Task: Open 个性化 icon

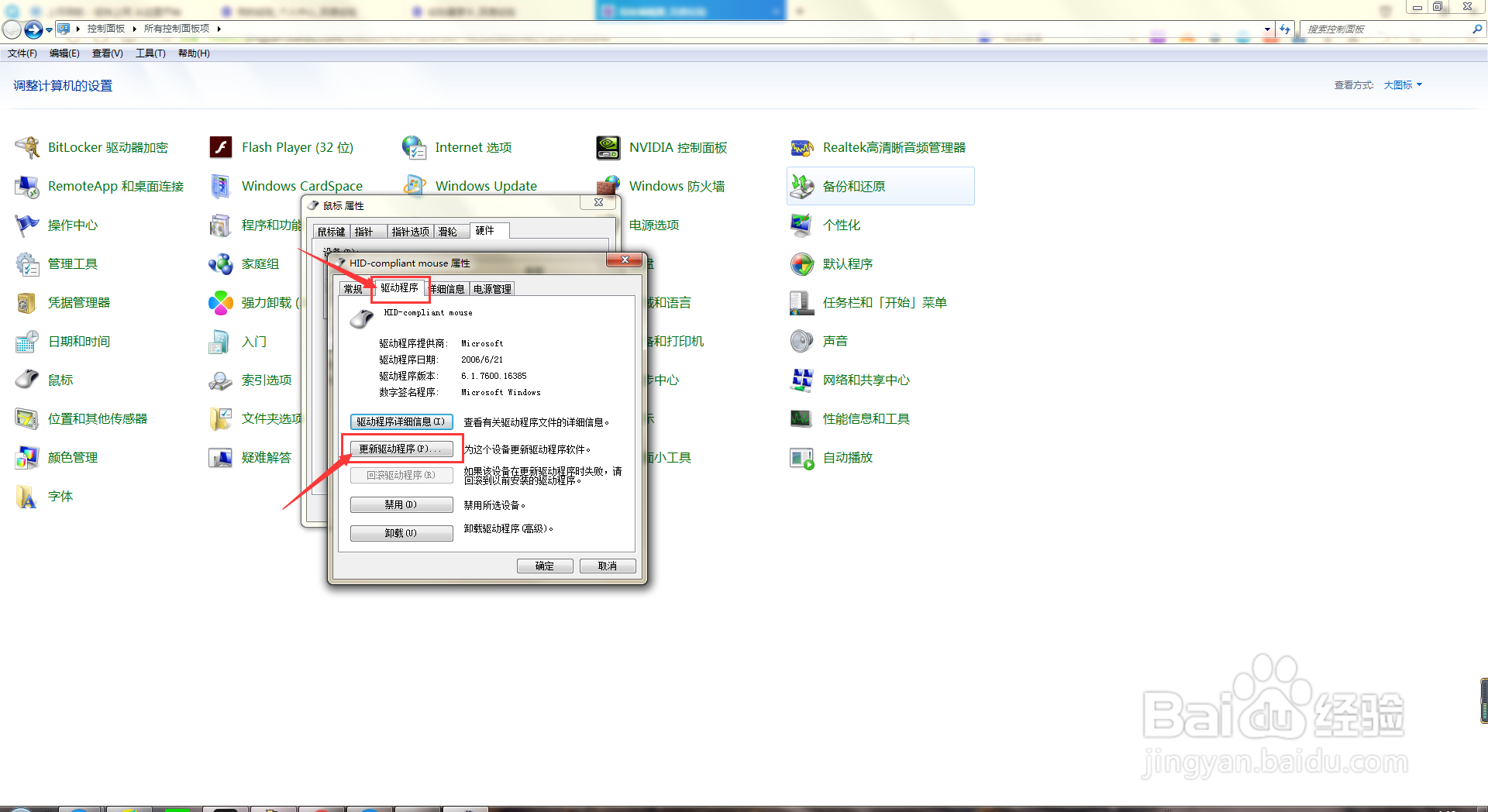Action: (x=802, y=225)
